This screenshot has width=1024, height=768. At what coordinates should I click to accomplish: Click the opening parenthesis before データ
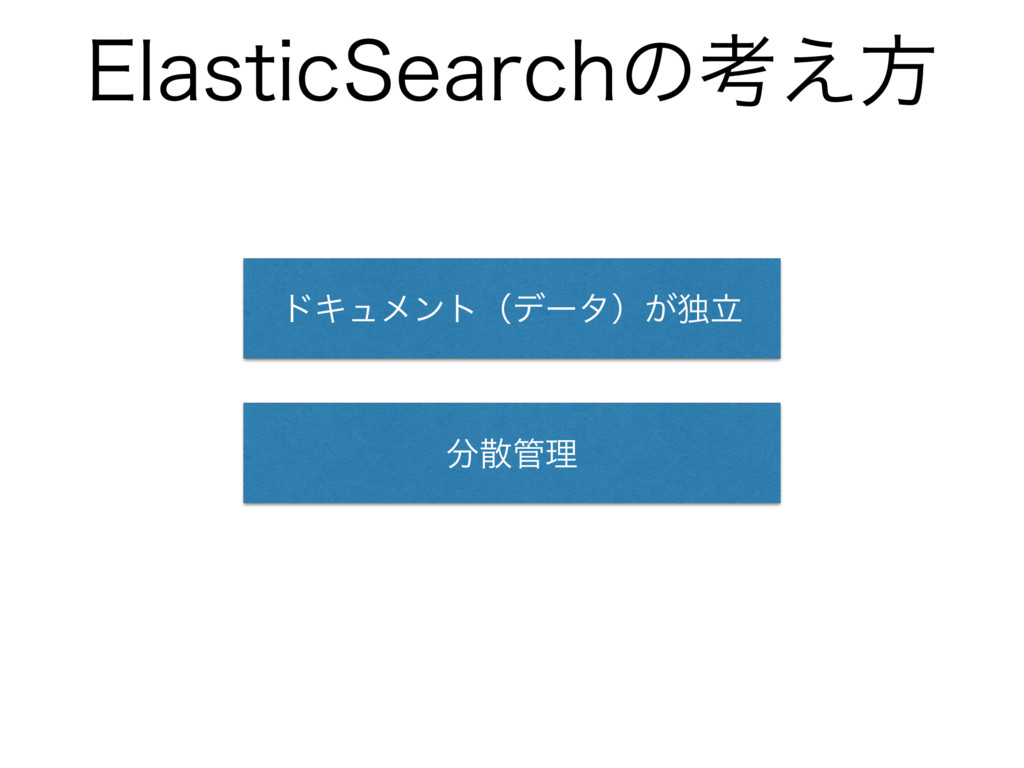[504, 308]
